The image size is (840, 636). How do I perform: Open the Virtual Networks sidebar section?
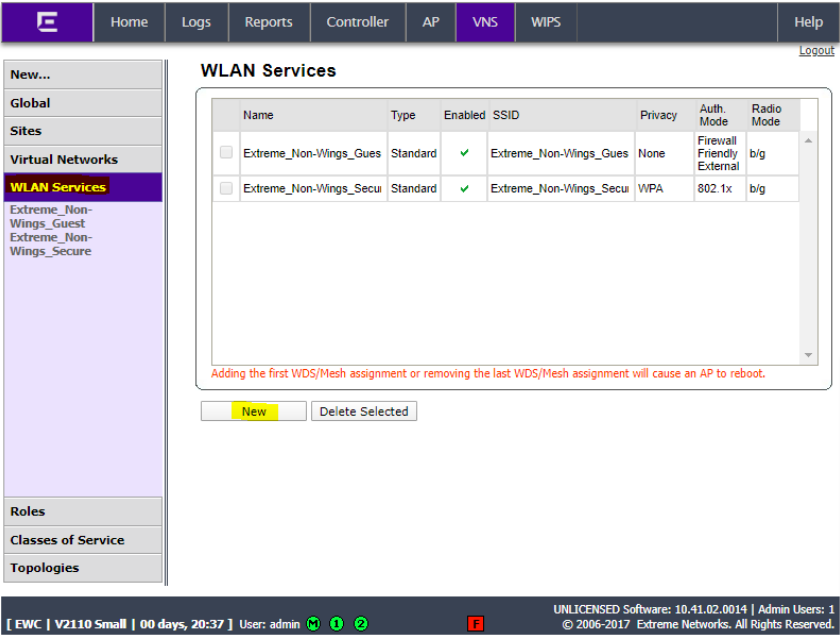point(82,159)
